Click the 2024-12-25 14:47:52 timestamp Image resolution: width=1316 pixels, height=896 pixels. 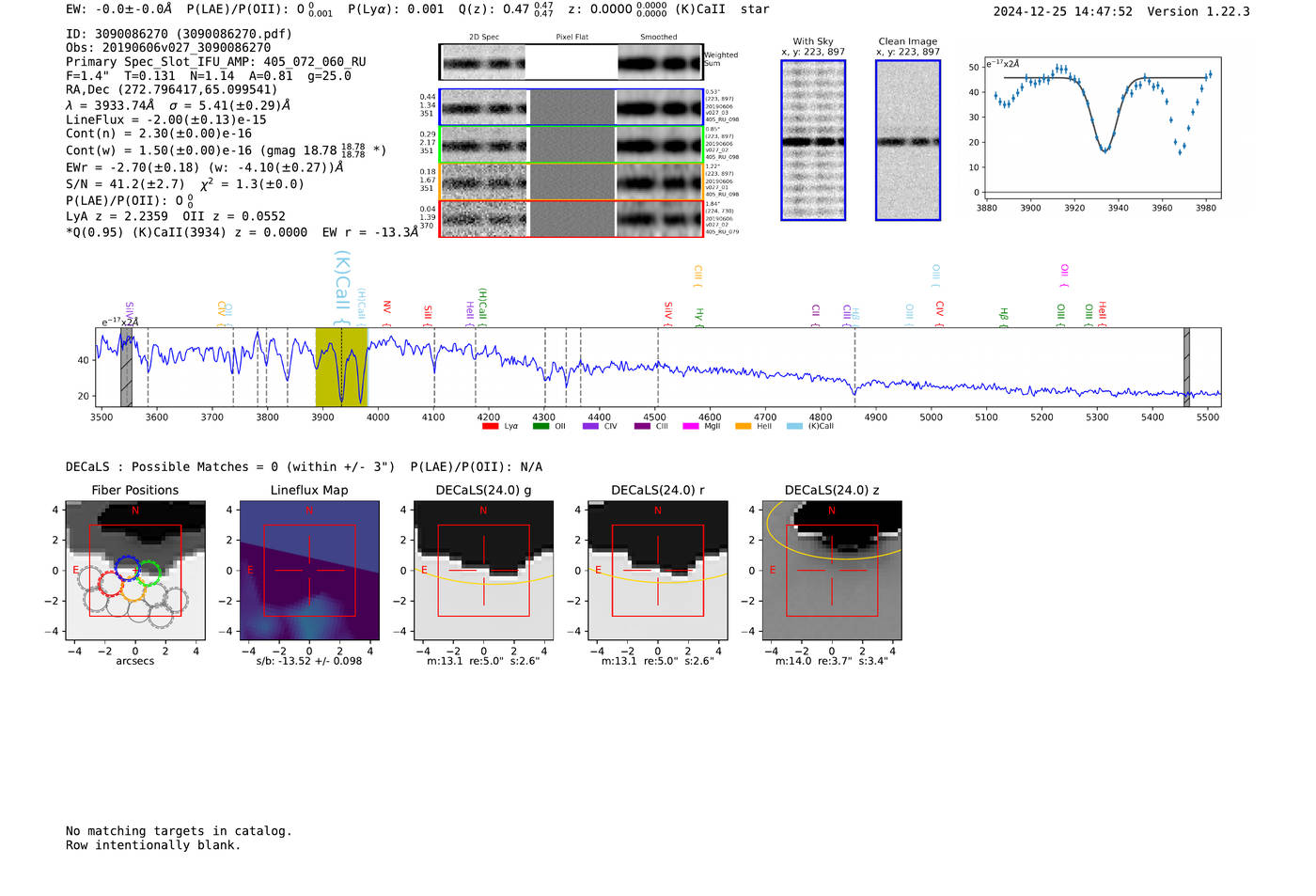pyautogui.click(x=1063, y=11)
